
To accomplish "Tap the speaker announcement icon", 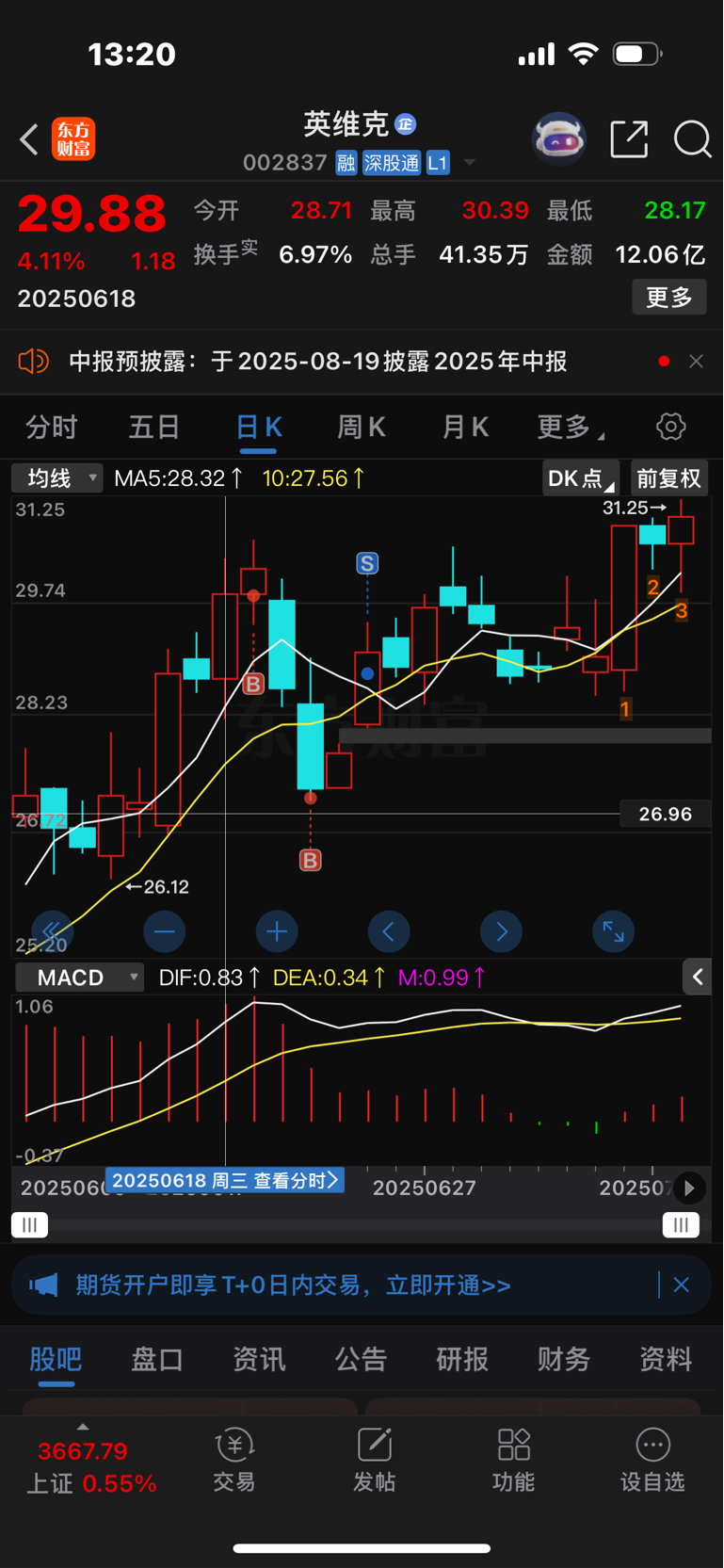I will click(x=33, y=361).
